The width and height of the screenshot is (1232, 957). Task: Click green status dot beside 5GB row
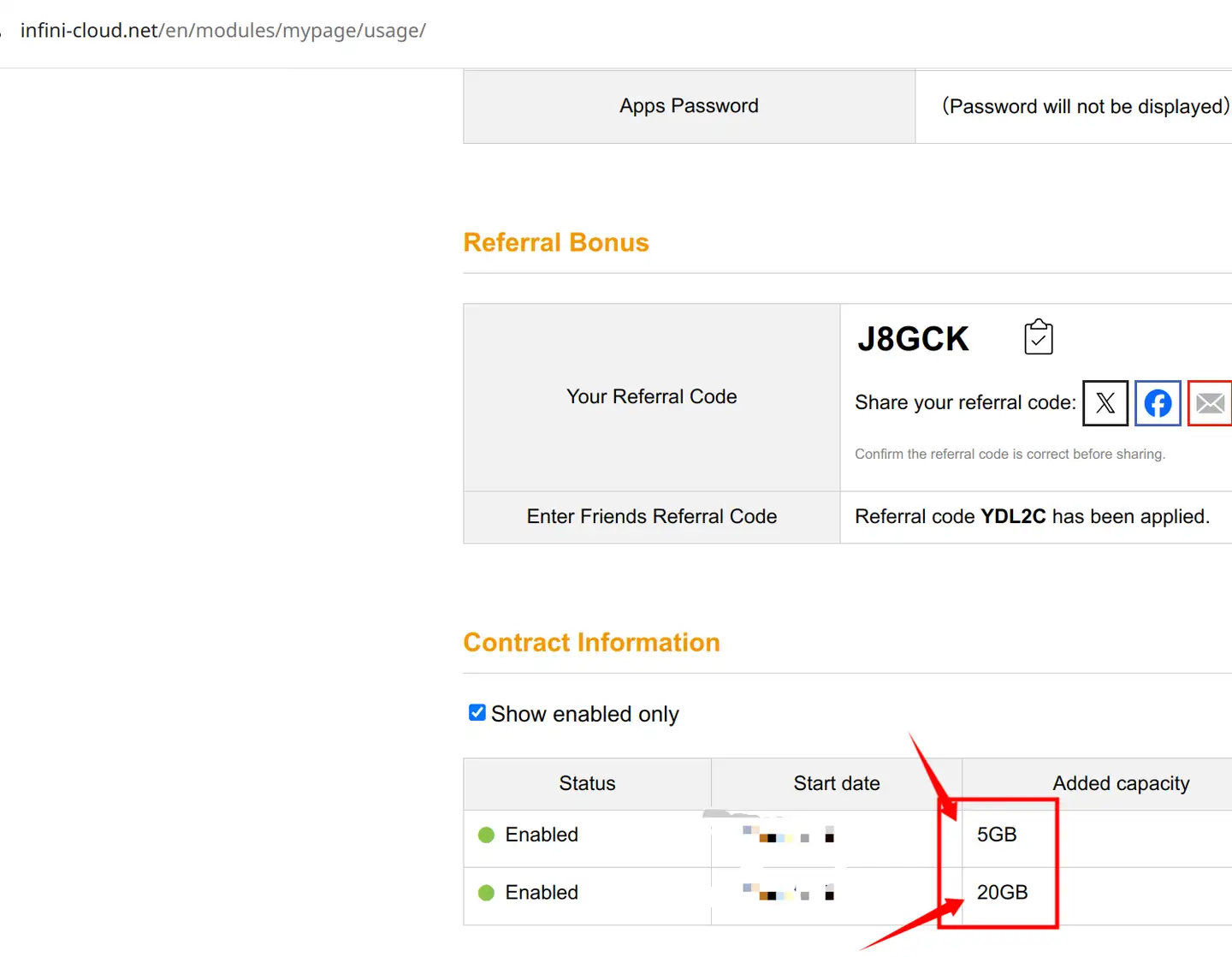[486, 835]
